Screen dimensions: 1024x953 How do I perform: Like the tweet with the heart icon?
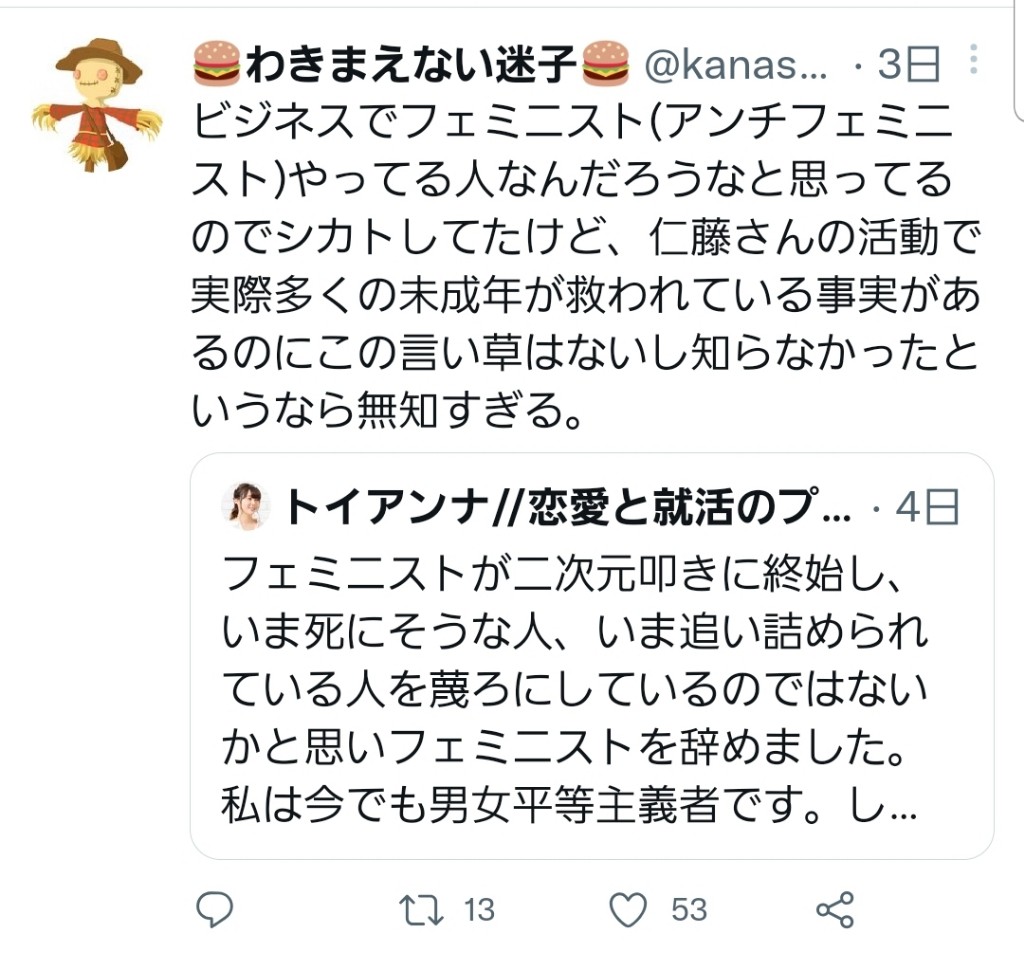(628, 909)
